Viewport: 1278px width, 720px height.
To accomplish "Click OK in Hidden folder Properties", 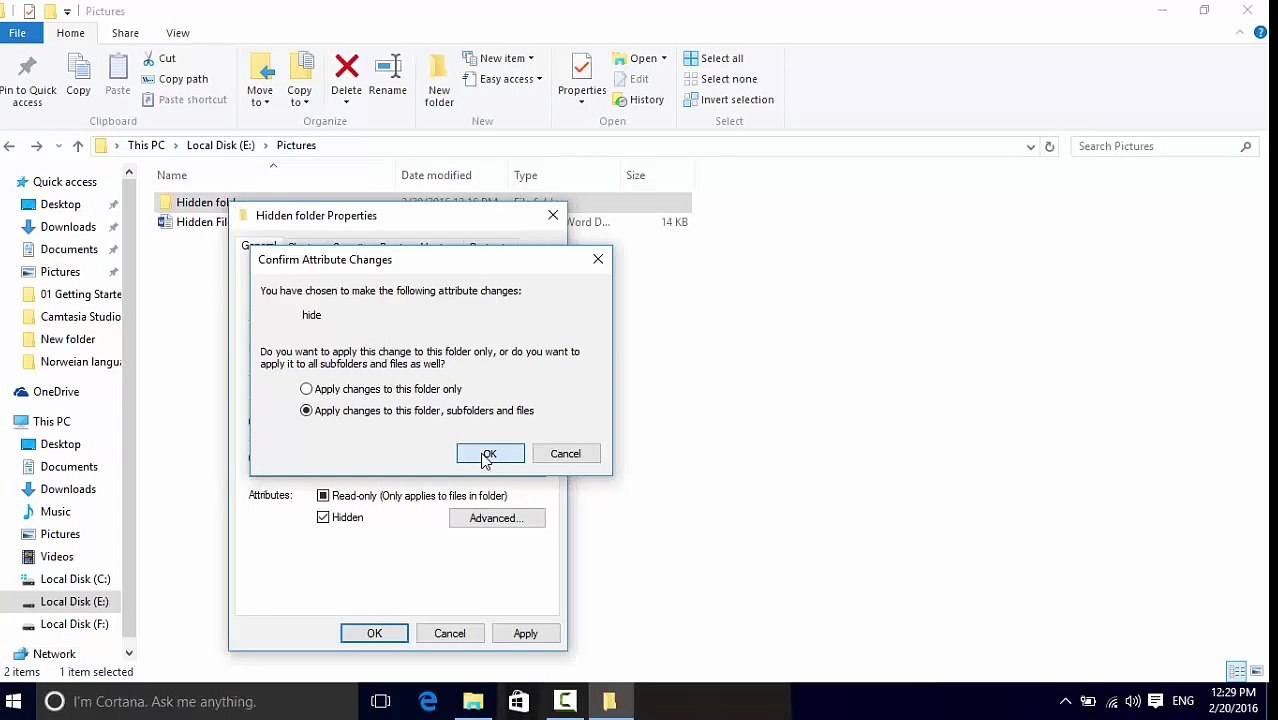I will [374, 634].
